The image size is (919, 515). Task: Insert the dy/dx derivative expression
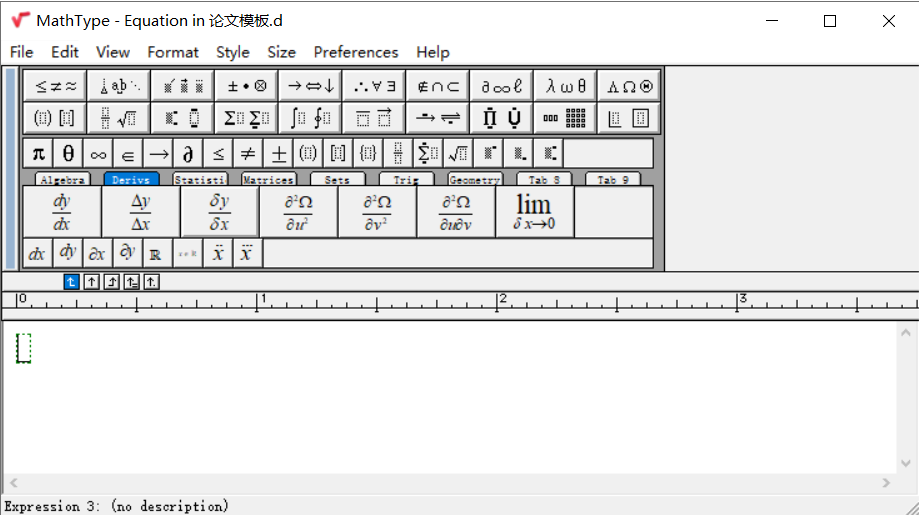point(62,212)
